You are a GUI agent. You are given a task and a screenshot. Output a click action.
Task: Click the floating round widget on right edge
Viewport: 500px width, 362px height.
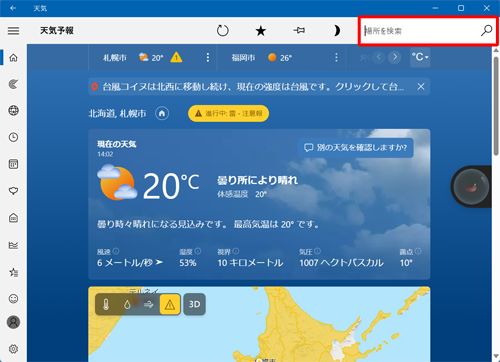[x=471, y=187]
